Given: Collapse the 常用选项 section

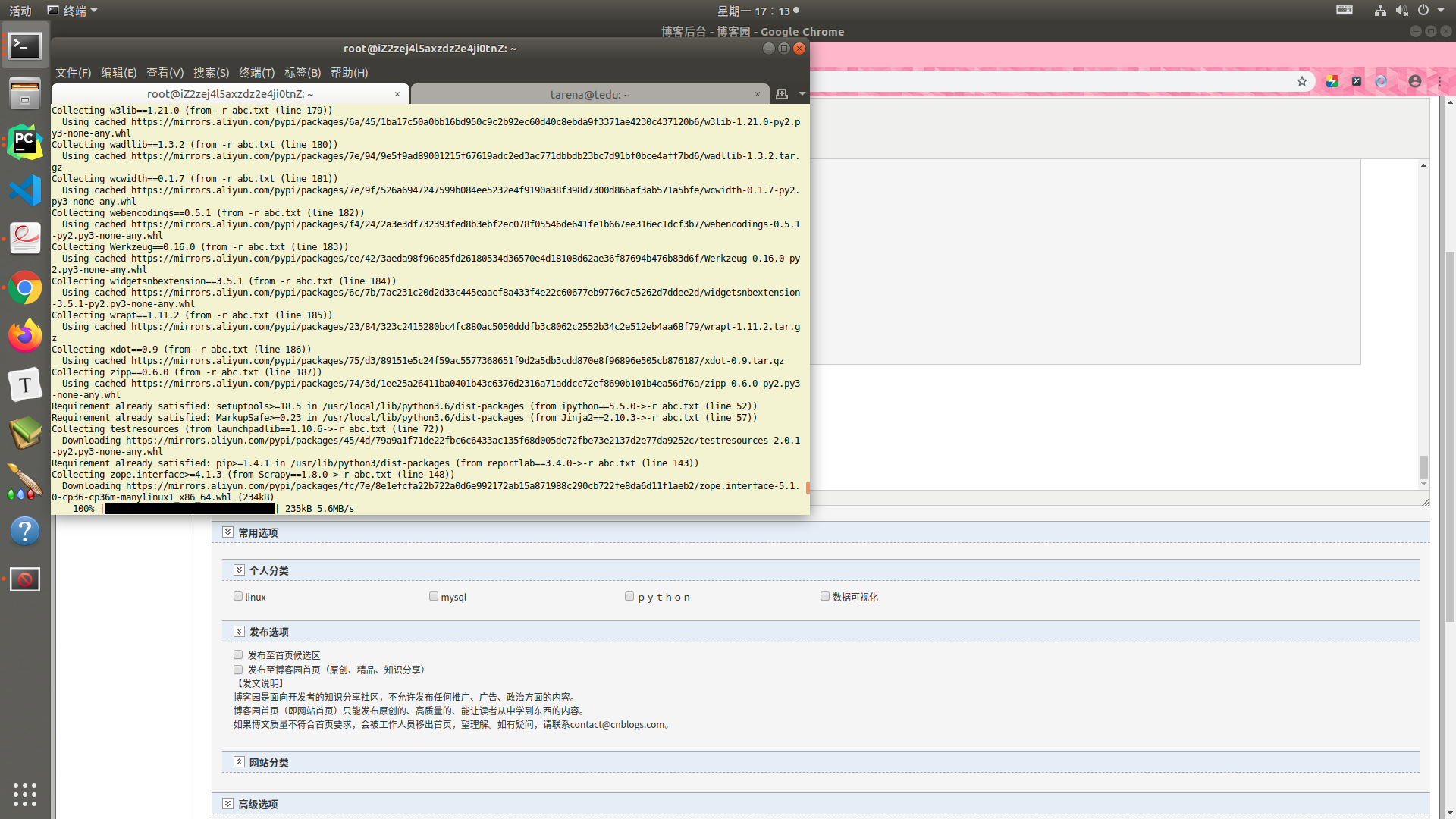Looking at the screenshot, I should 227,532.
